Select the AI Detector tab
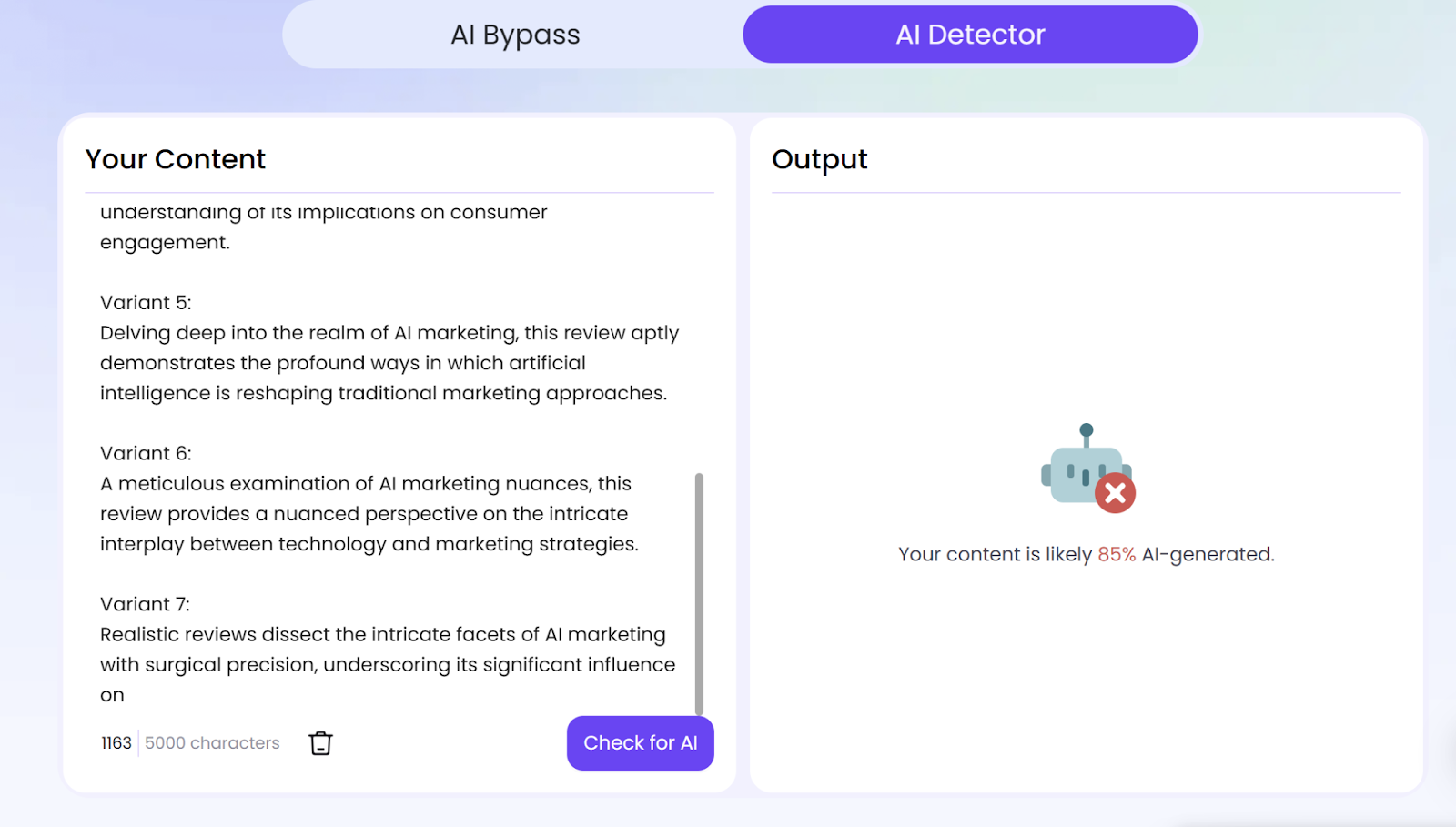Screen dimensions: 1456x827 pyautogui.click(x=969, y=34)
